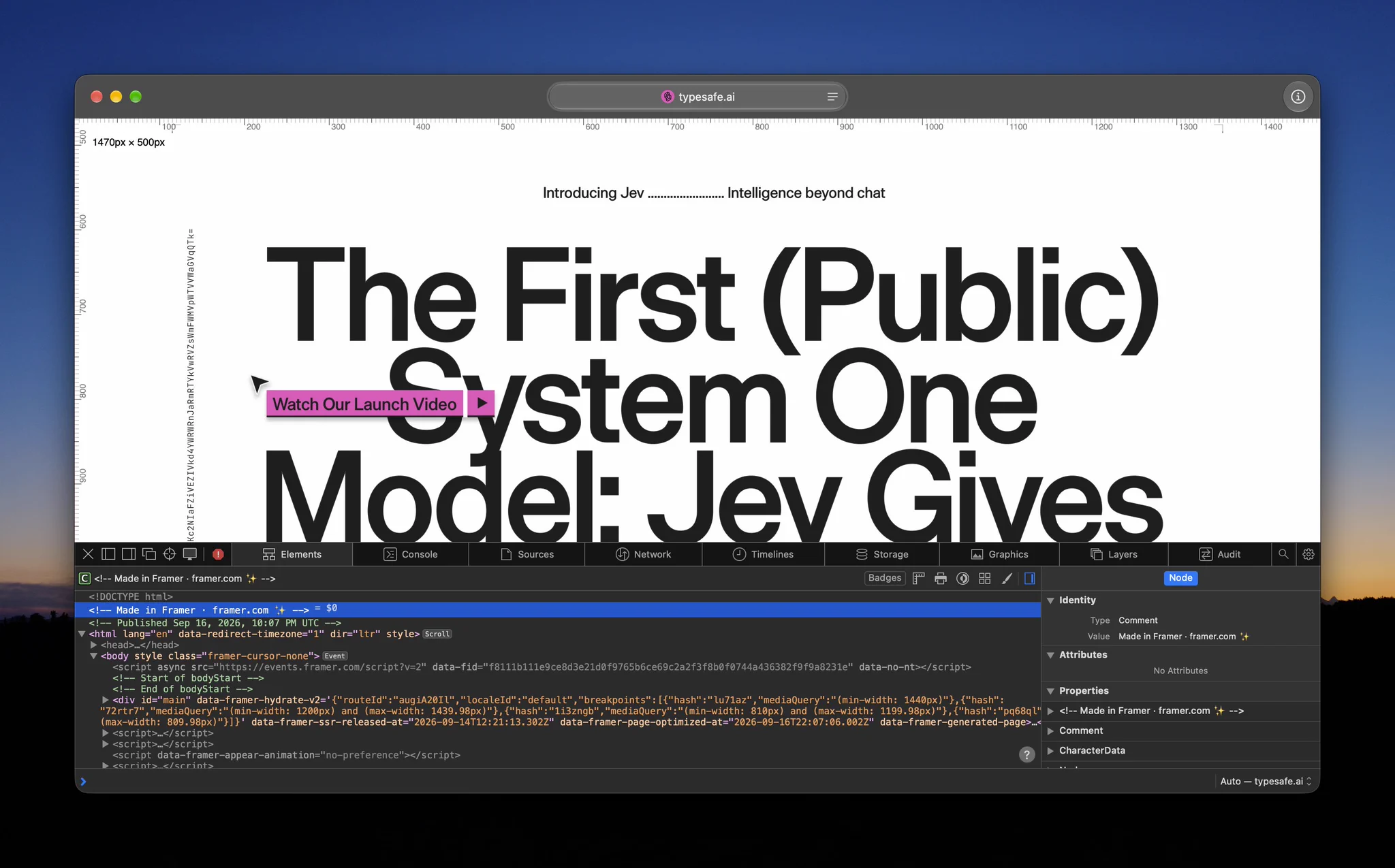Open the Network tab
The width and height of the screenshot is (1395, 868).
644,554
